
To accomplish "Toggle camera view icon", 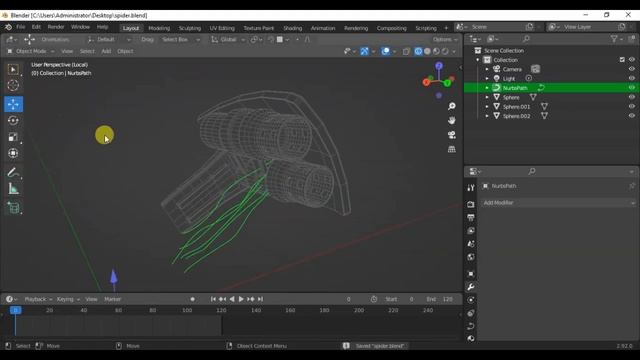I will pos(451,135).
